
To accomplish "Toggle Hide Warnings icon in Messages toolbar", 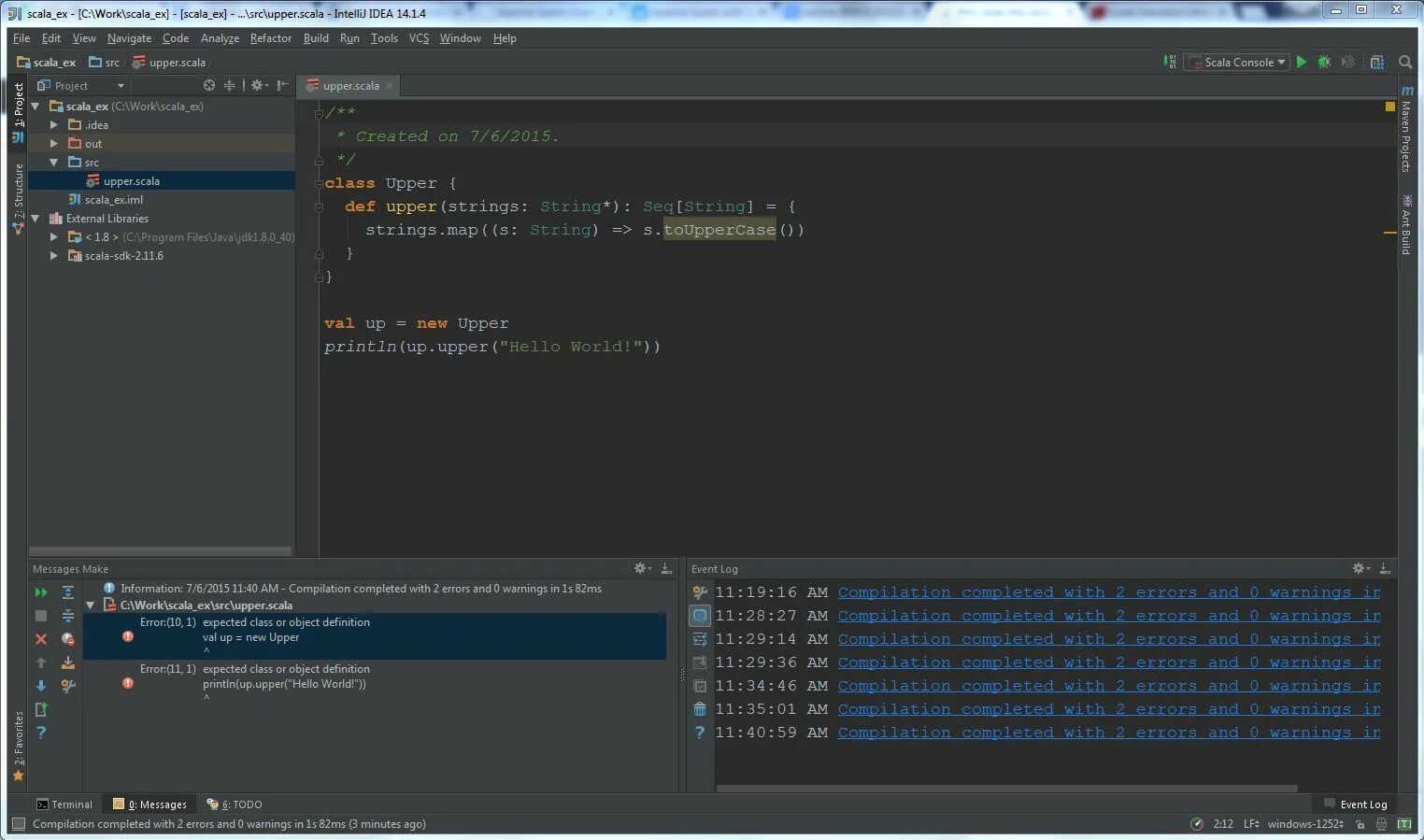I will [x=68, y=639].
